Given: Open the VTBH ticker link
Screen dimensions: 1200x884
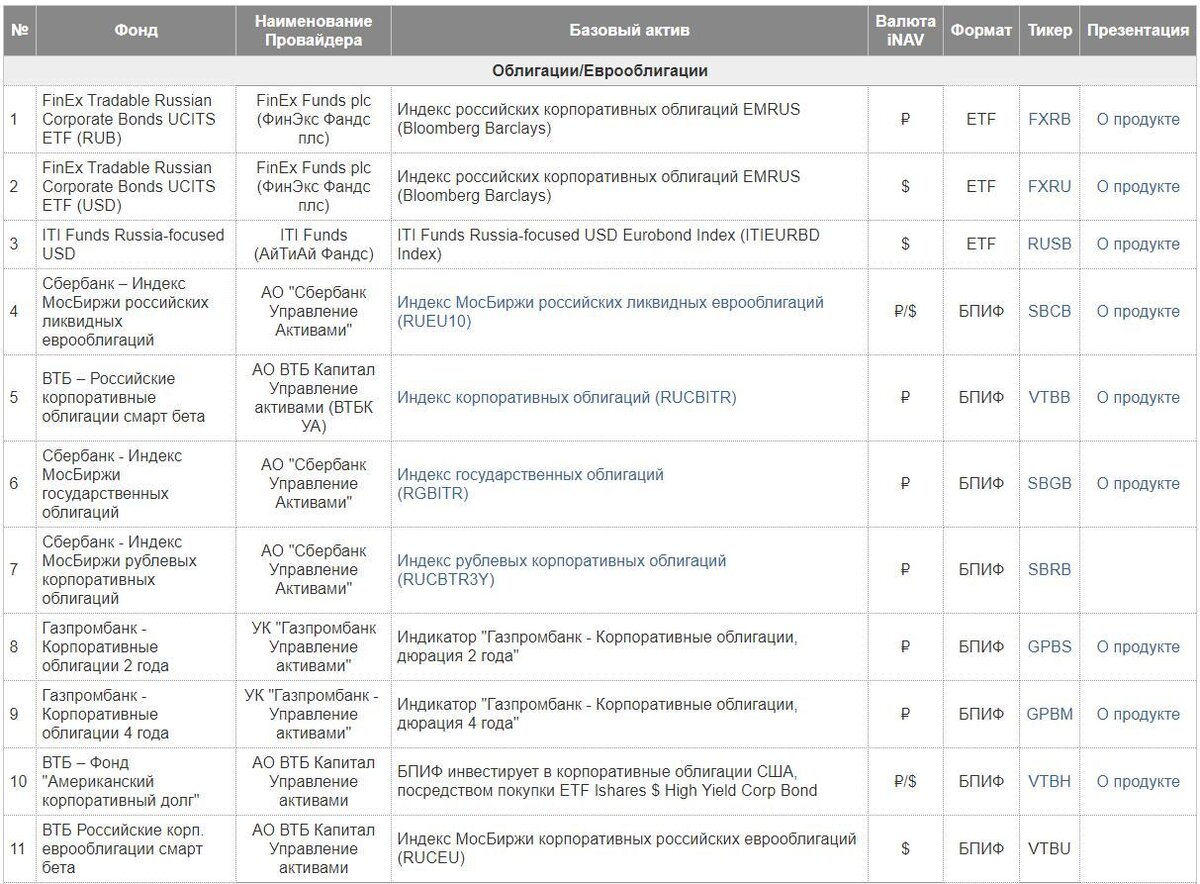Looking at the screenshot, I should click(1049, 781).
